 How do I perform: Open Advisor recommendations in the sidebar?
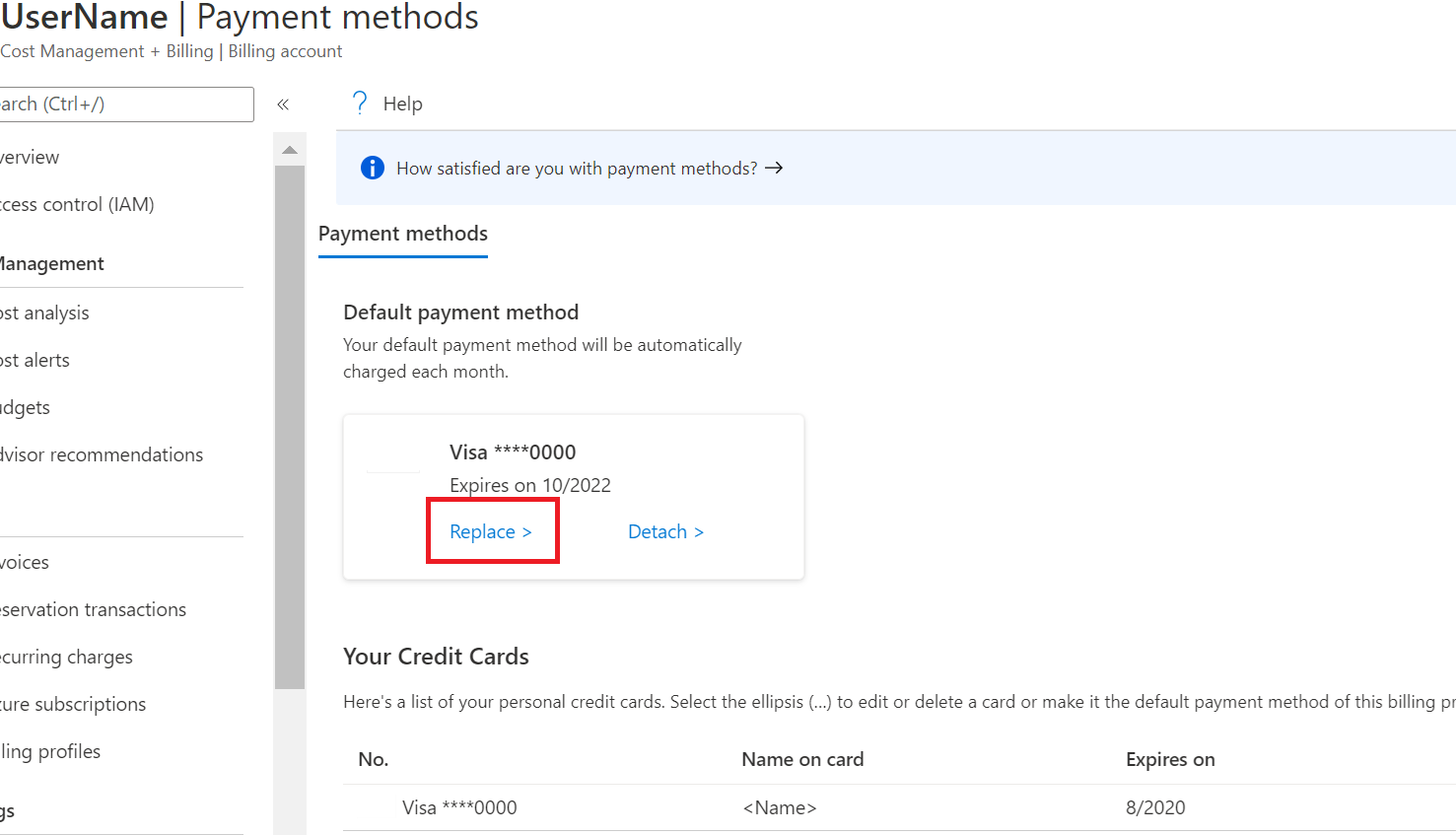click(x=102, y=454)
